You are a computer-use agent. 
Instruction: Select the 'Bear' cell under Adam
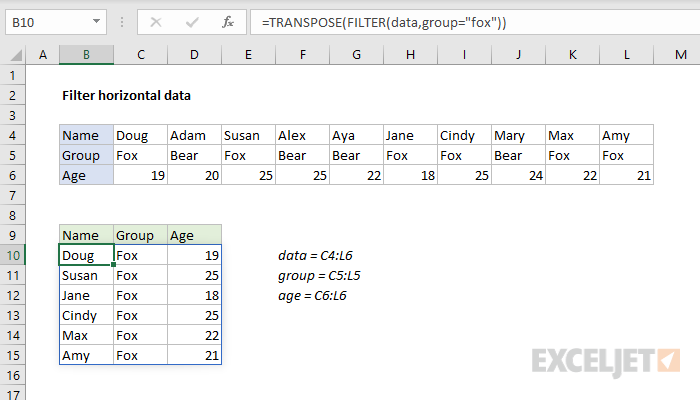[x=194, y=155]
